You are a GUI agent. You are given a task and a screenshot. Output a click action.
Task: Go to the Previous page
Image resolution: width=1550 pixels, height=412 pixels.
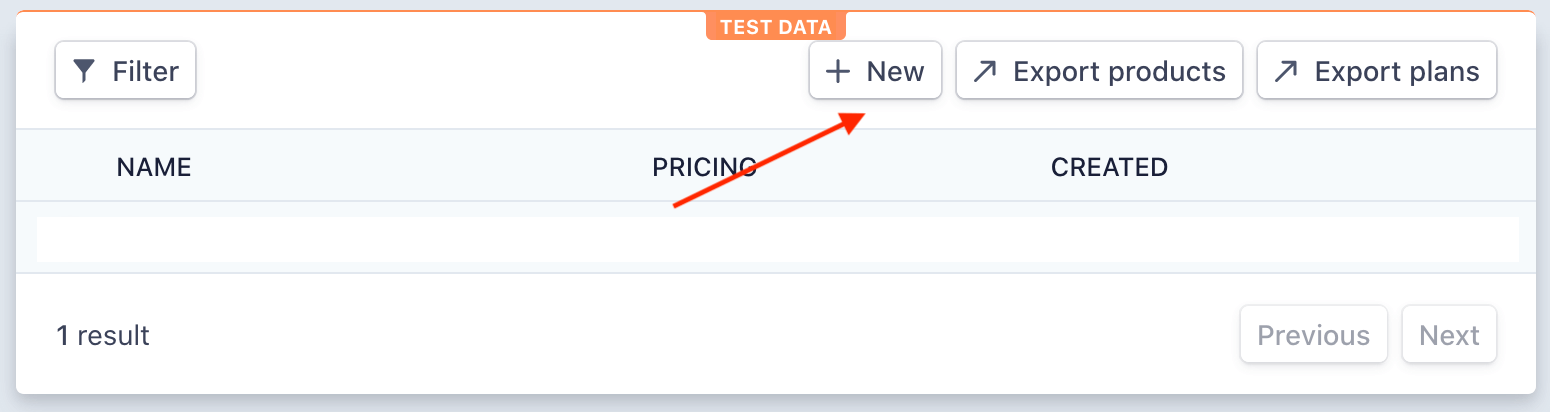pos(1314,335)
